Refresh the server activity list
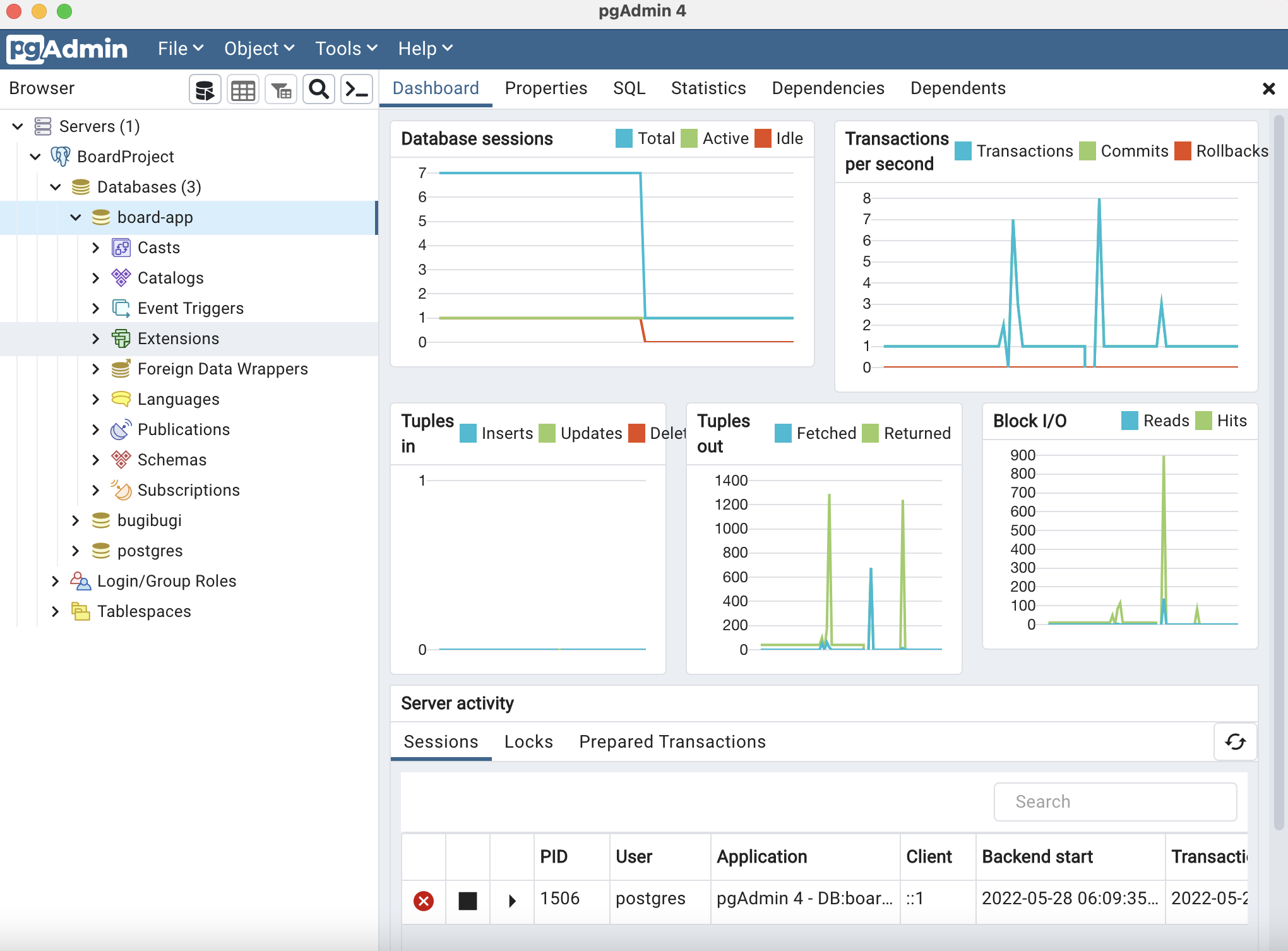The height and width of the screenshot is (951, 1288). [x=1235, y=741]
